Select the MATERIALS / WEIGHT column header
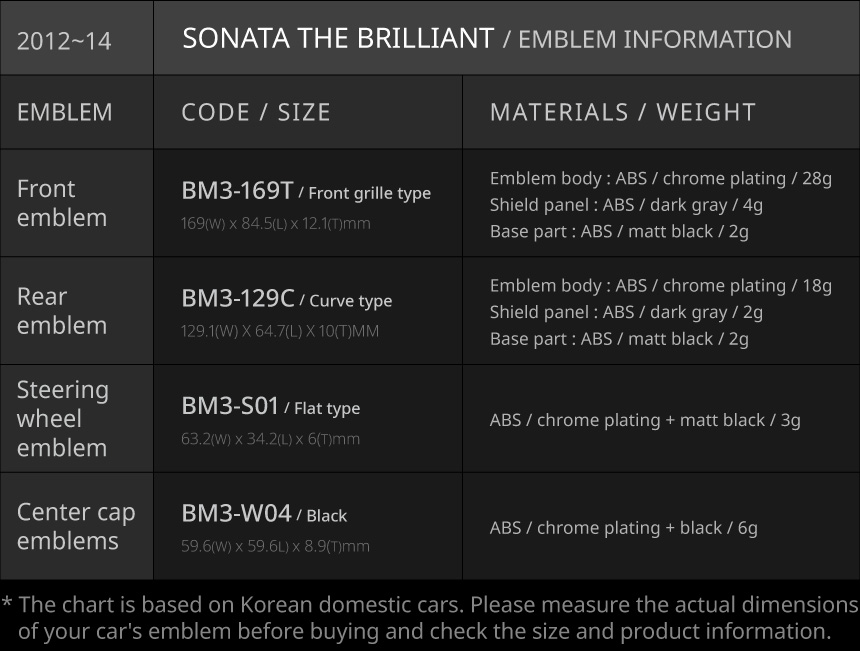 (x=622, y=112)
